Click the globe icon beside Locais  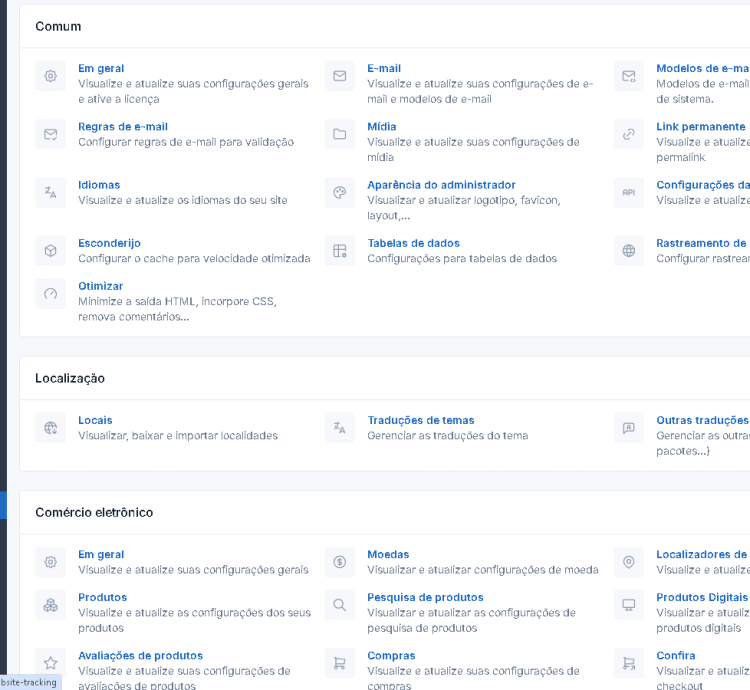click(50, 428)
